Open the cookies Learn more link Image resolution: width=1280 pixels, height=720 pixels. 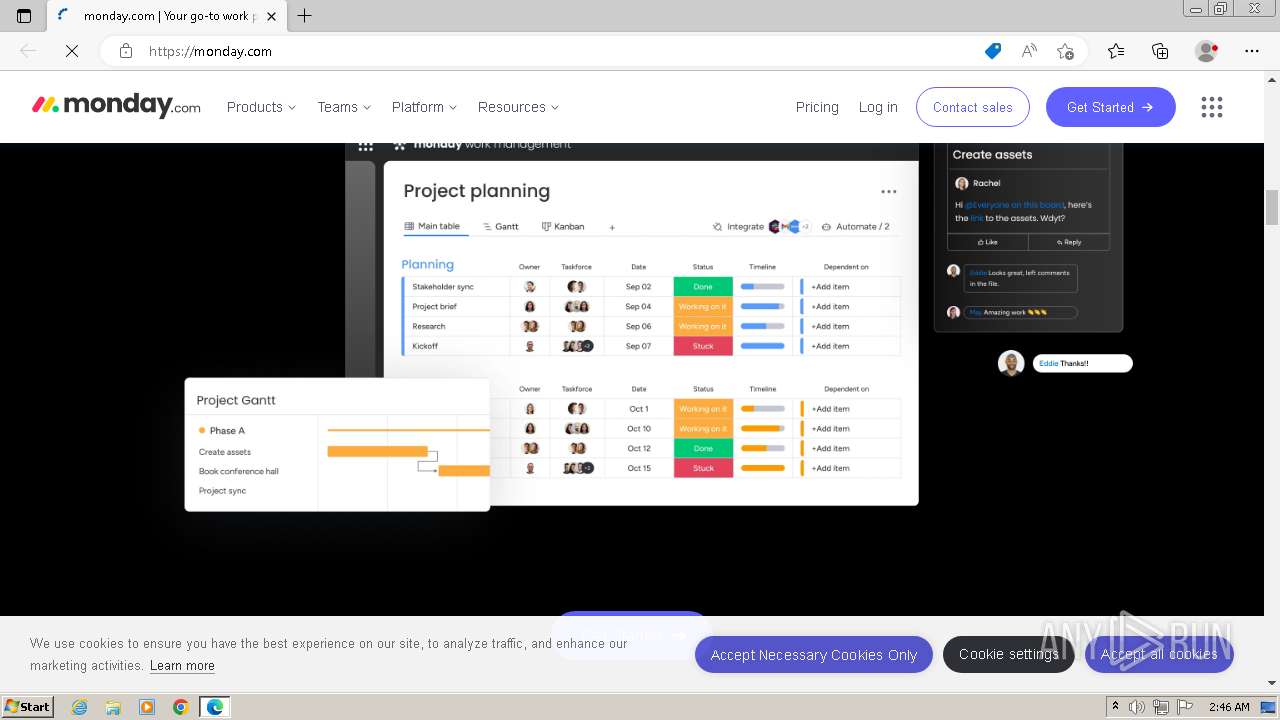click(182, 665)
